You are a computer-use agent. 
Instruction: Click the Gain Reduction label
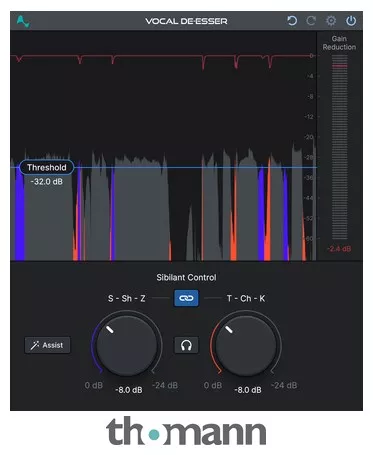pos(339,43)
